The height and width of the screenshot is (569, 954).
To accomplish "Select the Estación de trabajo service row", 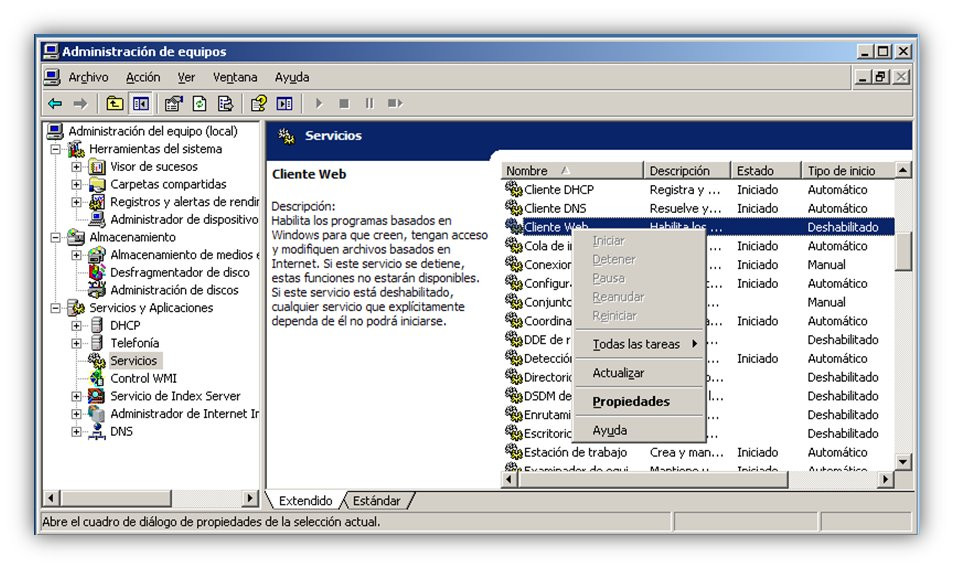I will click(700, 452).
